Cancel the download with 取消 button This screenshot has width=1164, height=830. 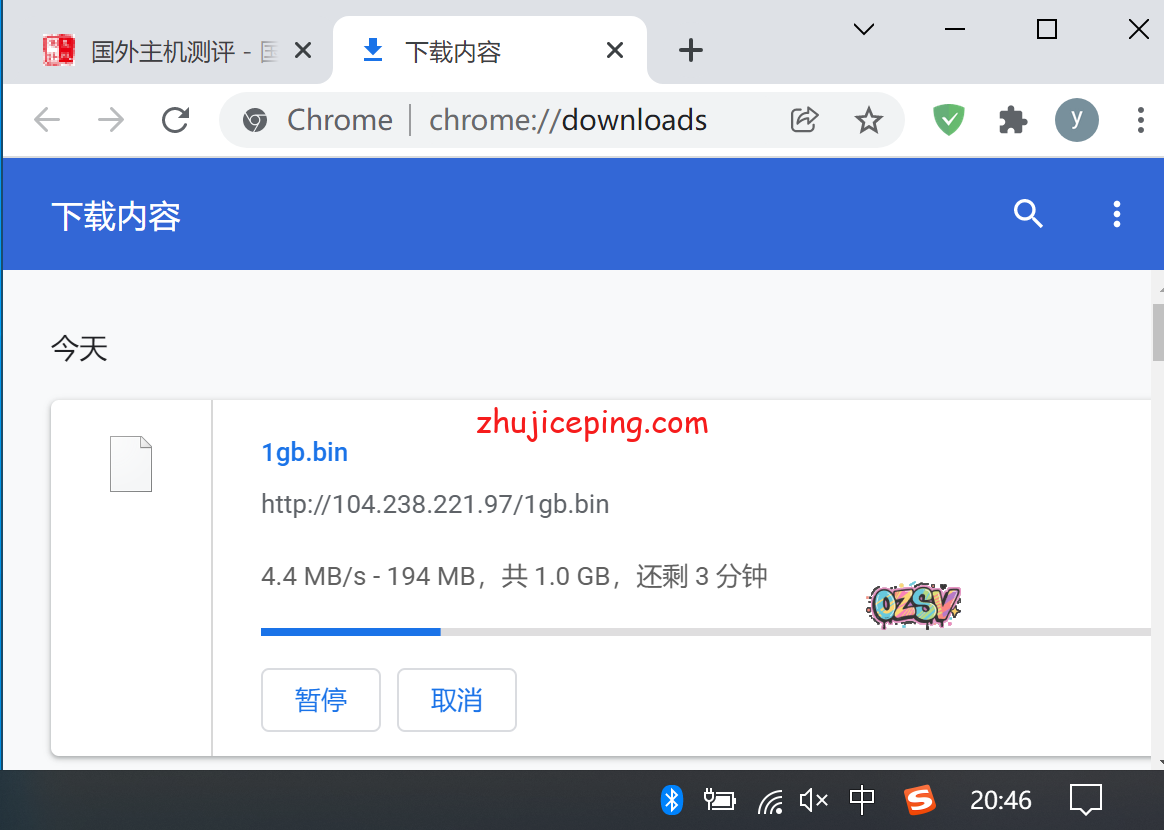(x=456, y=700)
